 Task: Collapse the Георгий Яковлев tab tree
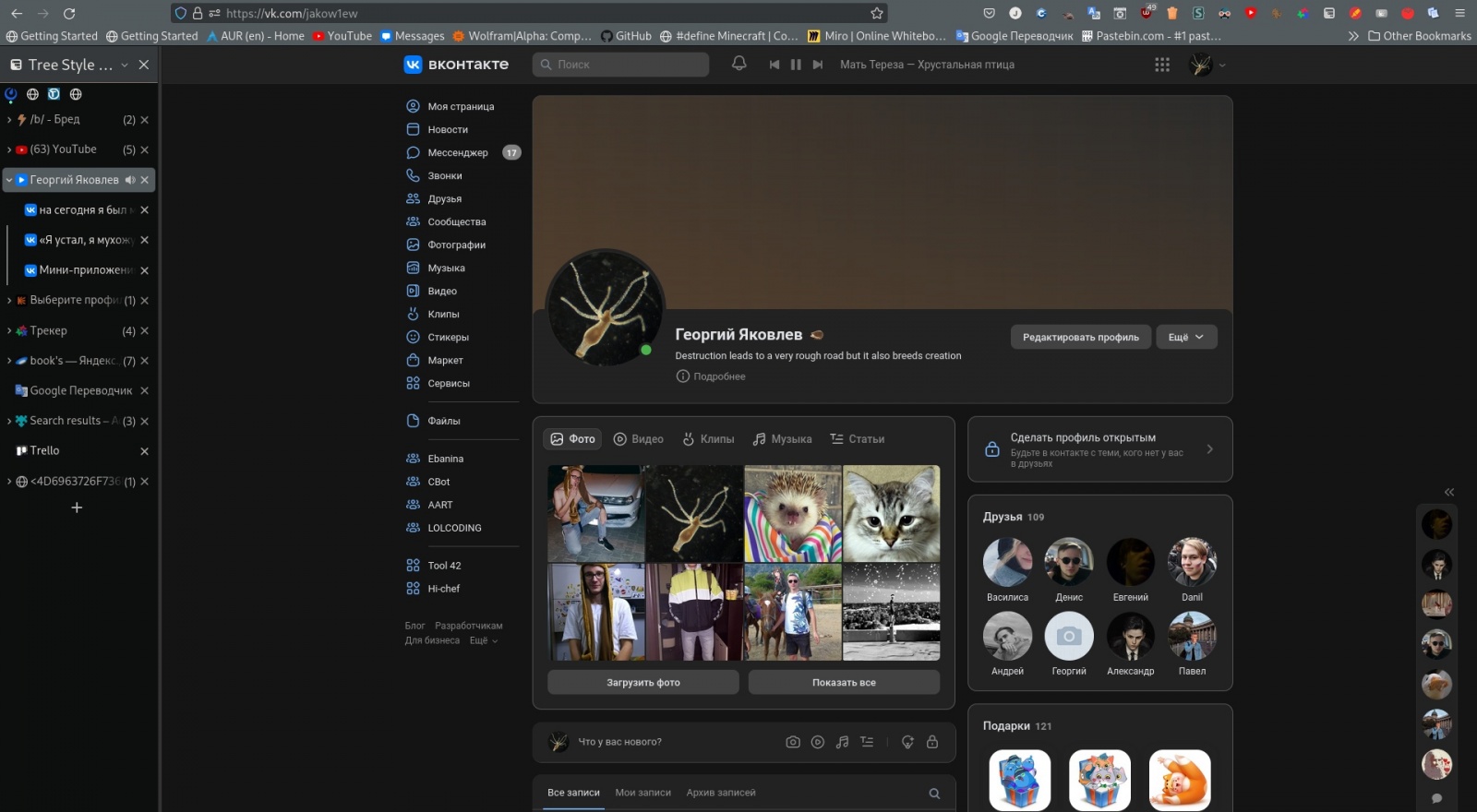(9, 180)
